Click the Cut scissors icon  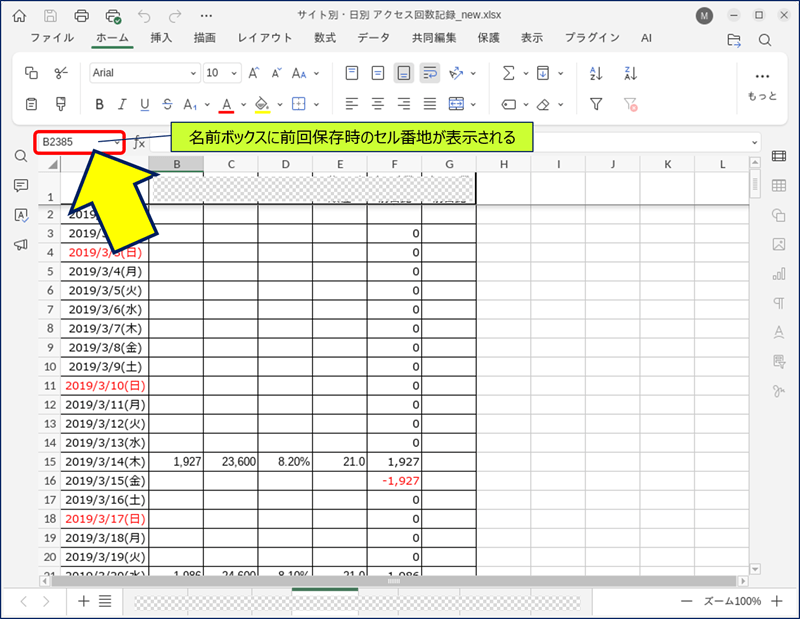[60, 73]
